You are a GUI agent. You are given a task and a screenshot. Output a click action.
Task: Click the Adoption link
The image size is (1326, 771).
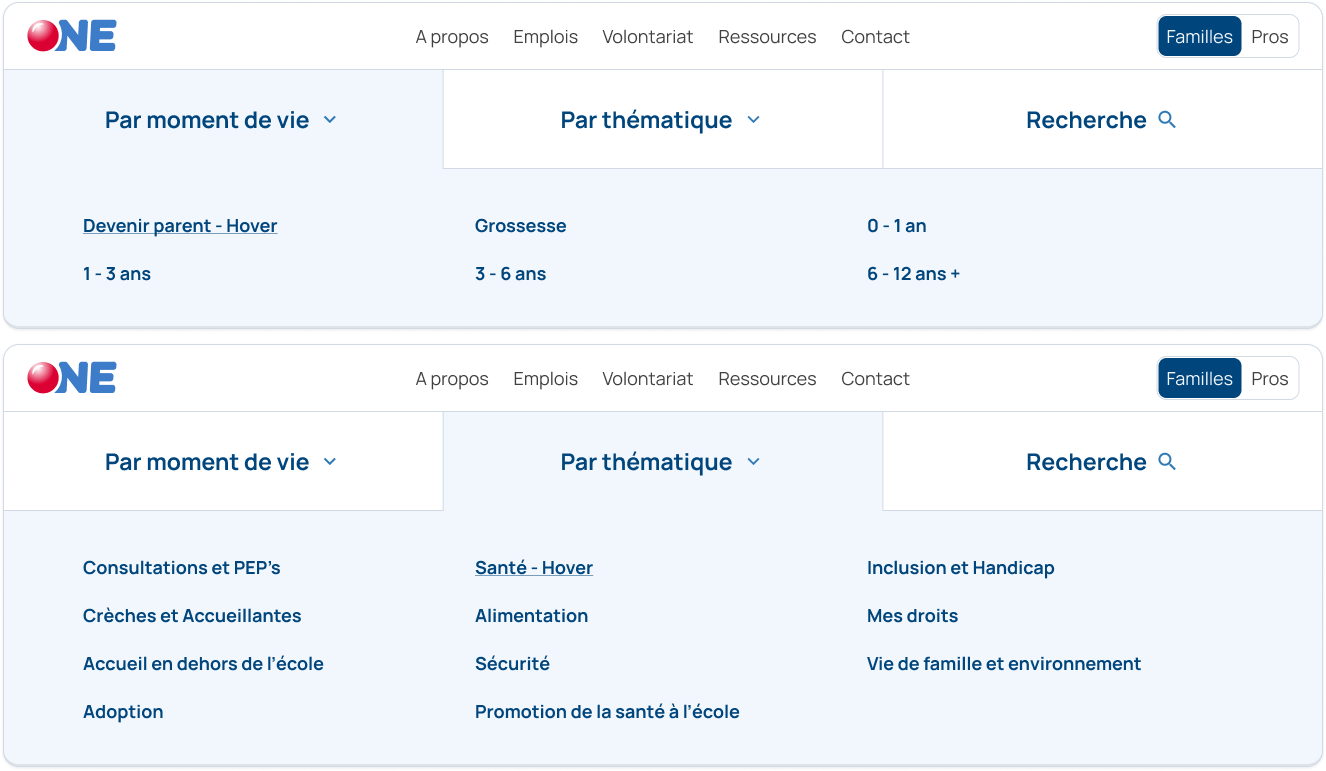click(x=123, y=711)
